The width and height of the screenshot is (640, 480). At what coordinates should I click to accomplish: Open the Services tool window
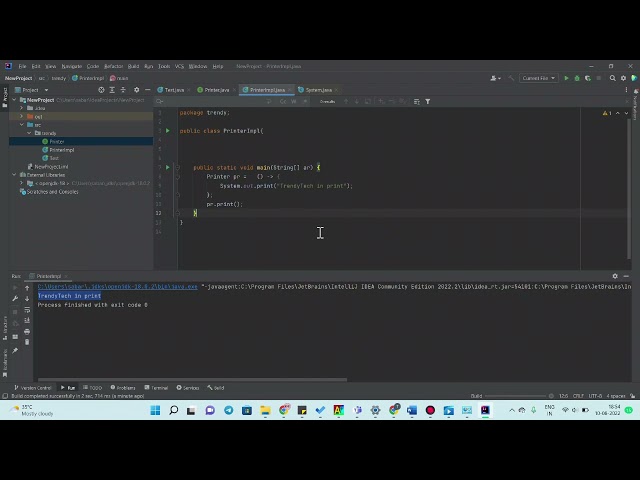[x=188, y=388]
